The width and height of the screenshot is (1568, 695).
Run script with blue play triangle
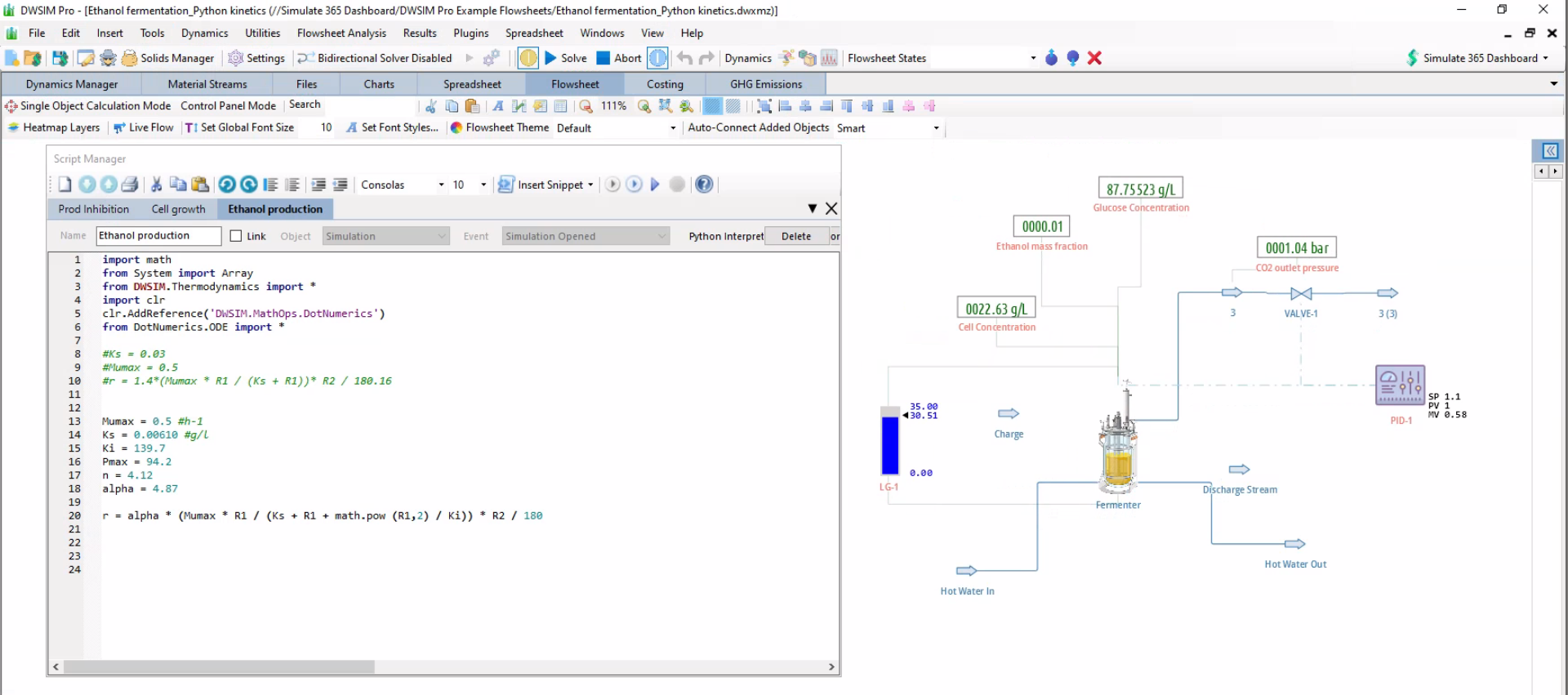[655, 185]
